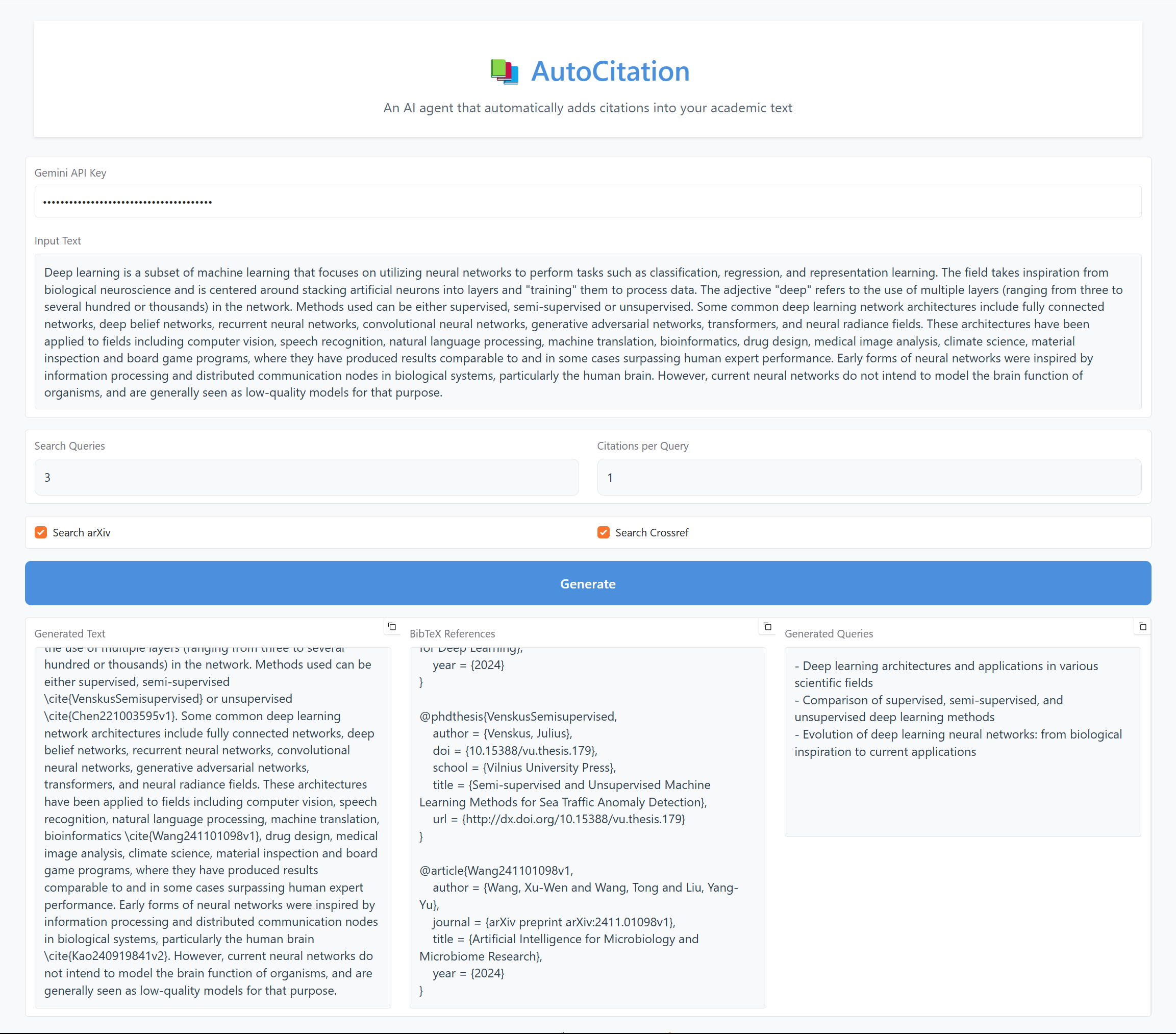
Task: Click the tagline under AutoCitation title
Action: pos(588,108)
